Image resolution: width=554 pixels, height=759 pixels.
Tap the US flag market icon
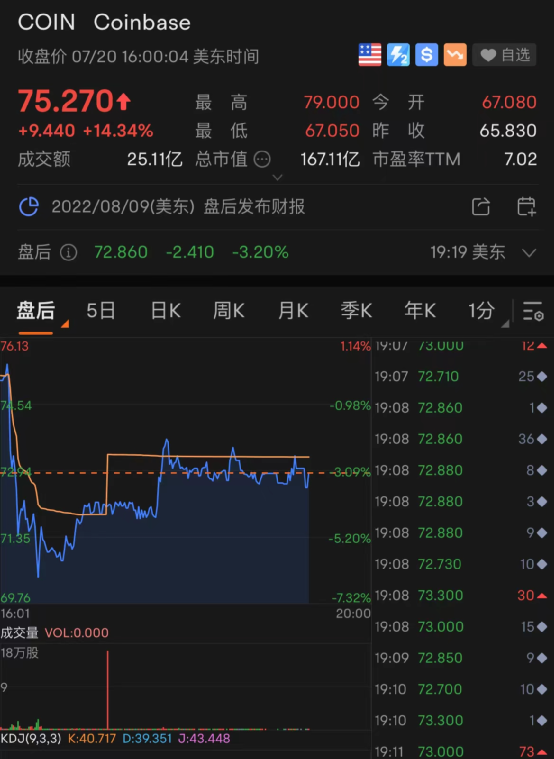tap(369, 55)
